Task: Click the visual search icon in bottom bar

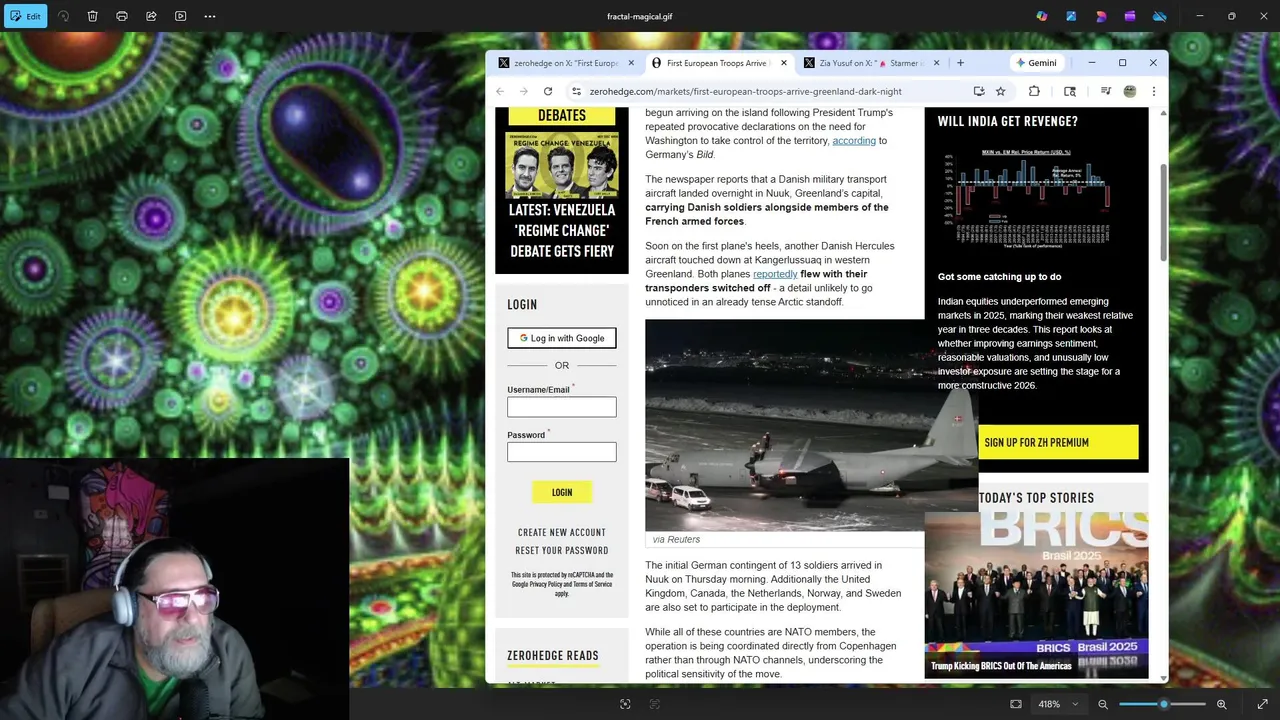Action: 625,704
